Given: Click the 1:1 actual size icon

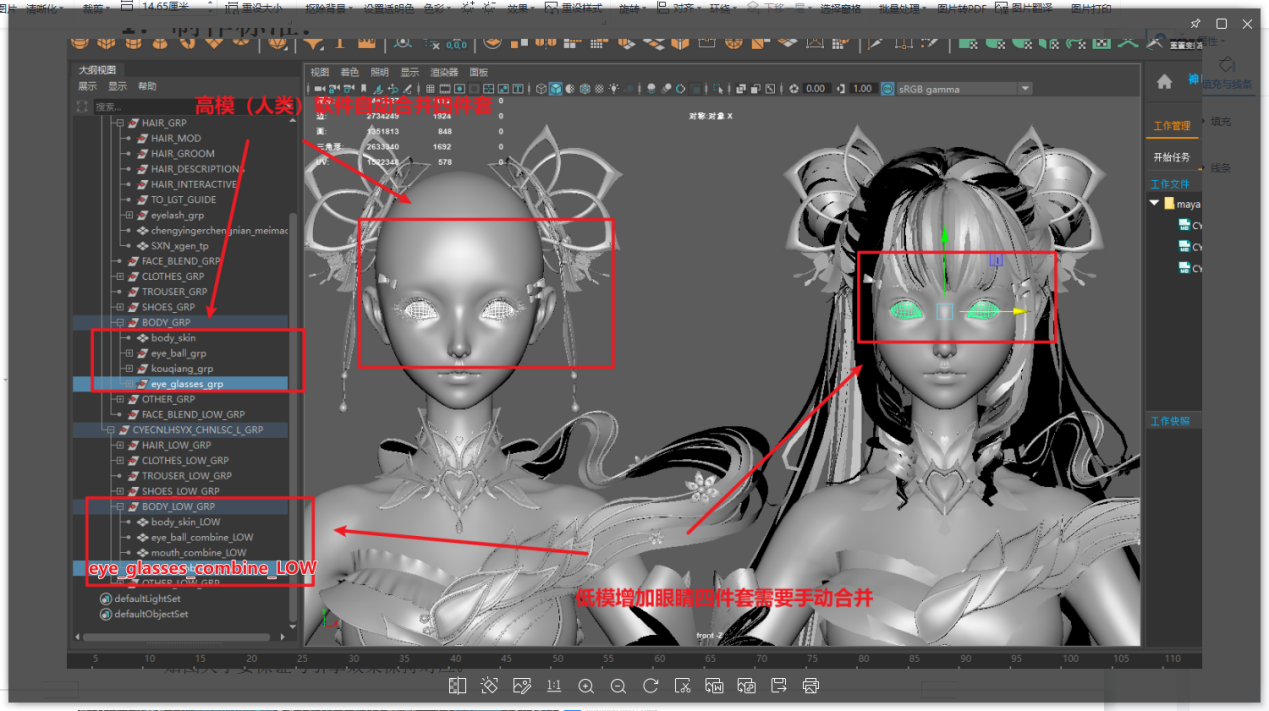Looking at the screenshot, I should coord(553,686).
